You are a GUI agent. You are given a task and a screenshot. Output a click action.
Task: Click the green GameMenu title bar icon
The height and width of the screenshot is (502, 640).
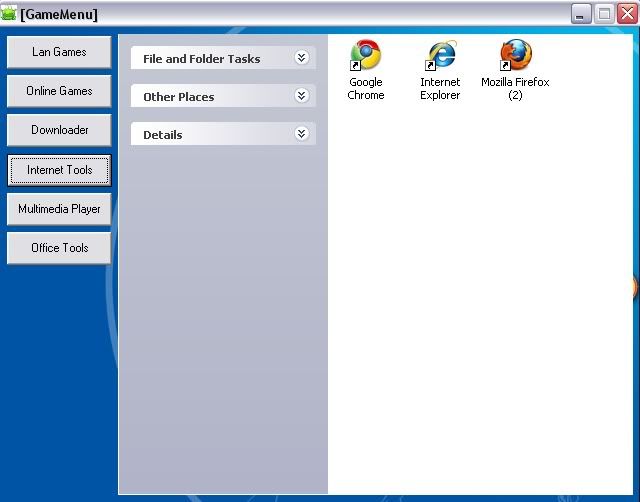click(x=9, y=14)
